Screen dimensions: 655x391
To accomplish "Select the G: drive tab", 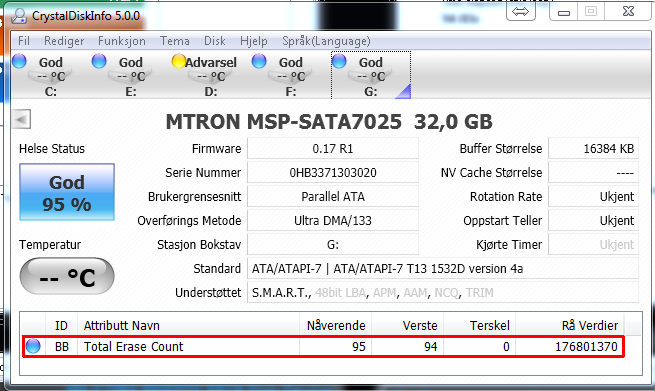I will pyautogui.click(x=371, y=75).
